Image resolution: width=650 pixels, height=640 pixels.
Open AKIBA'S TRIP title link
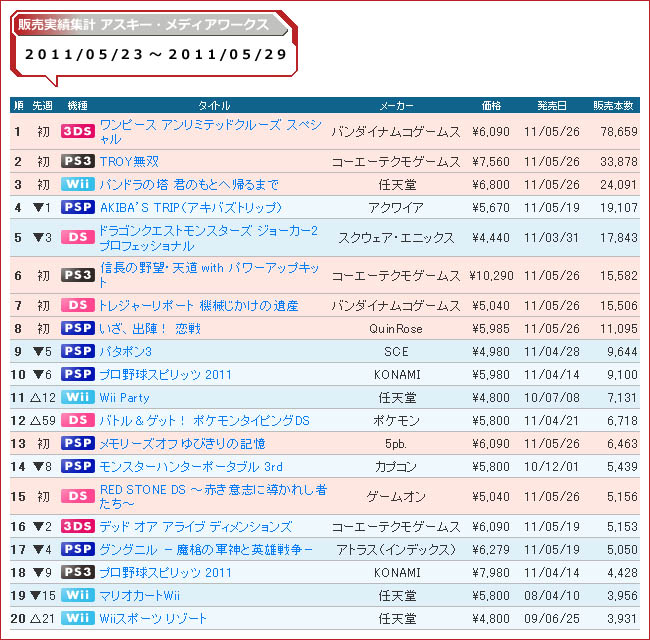click(x=191, y=207)
